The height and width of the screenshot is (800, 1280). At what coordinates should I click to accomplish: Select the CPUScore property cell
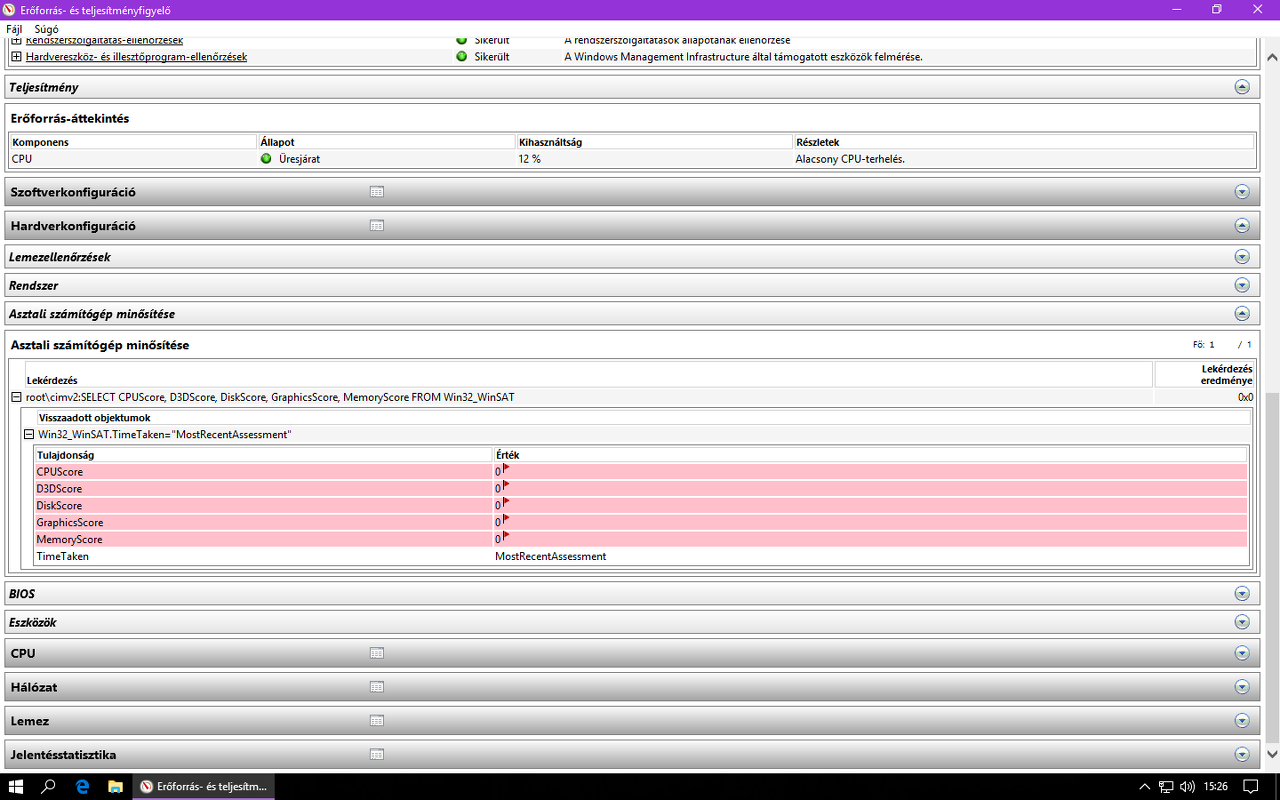click(263, 472)
